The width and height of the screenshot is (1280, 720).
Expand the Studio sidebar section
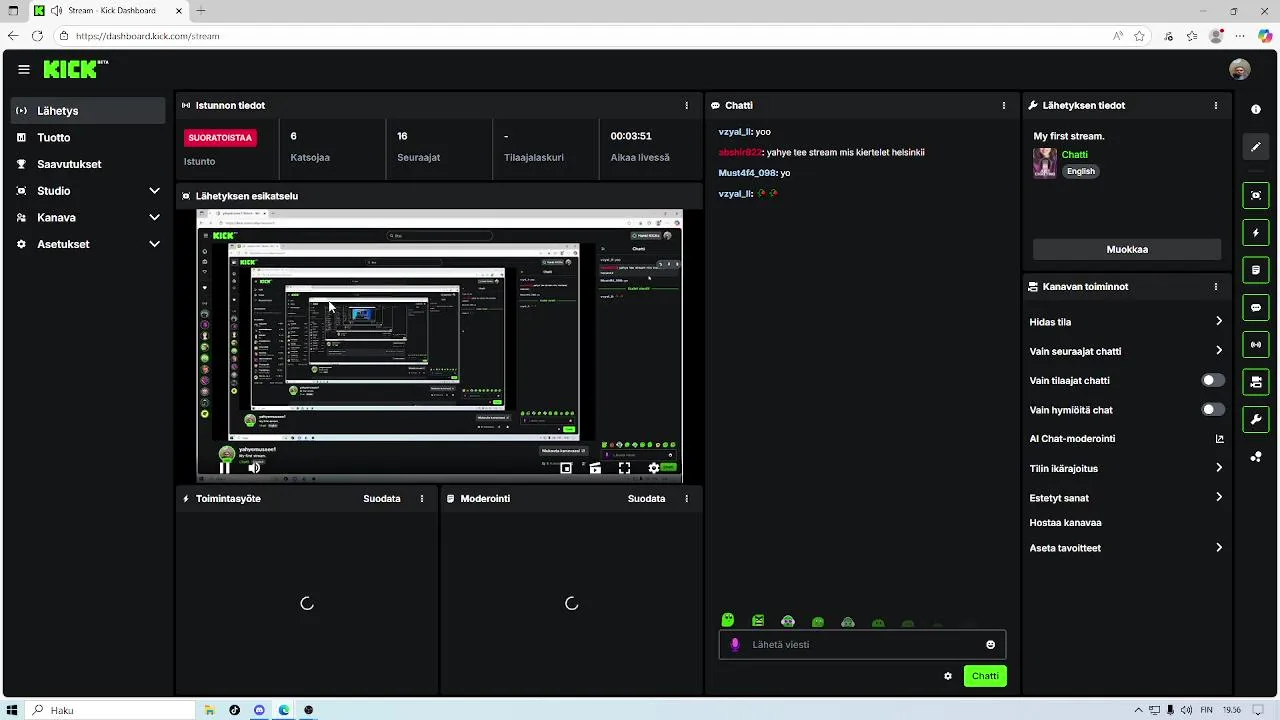point(154,191)
